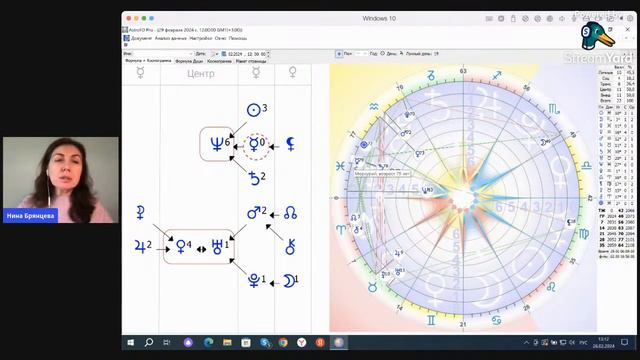Open the Windows Start menu

131,342
